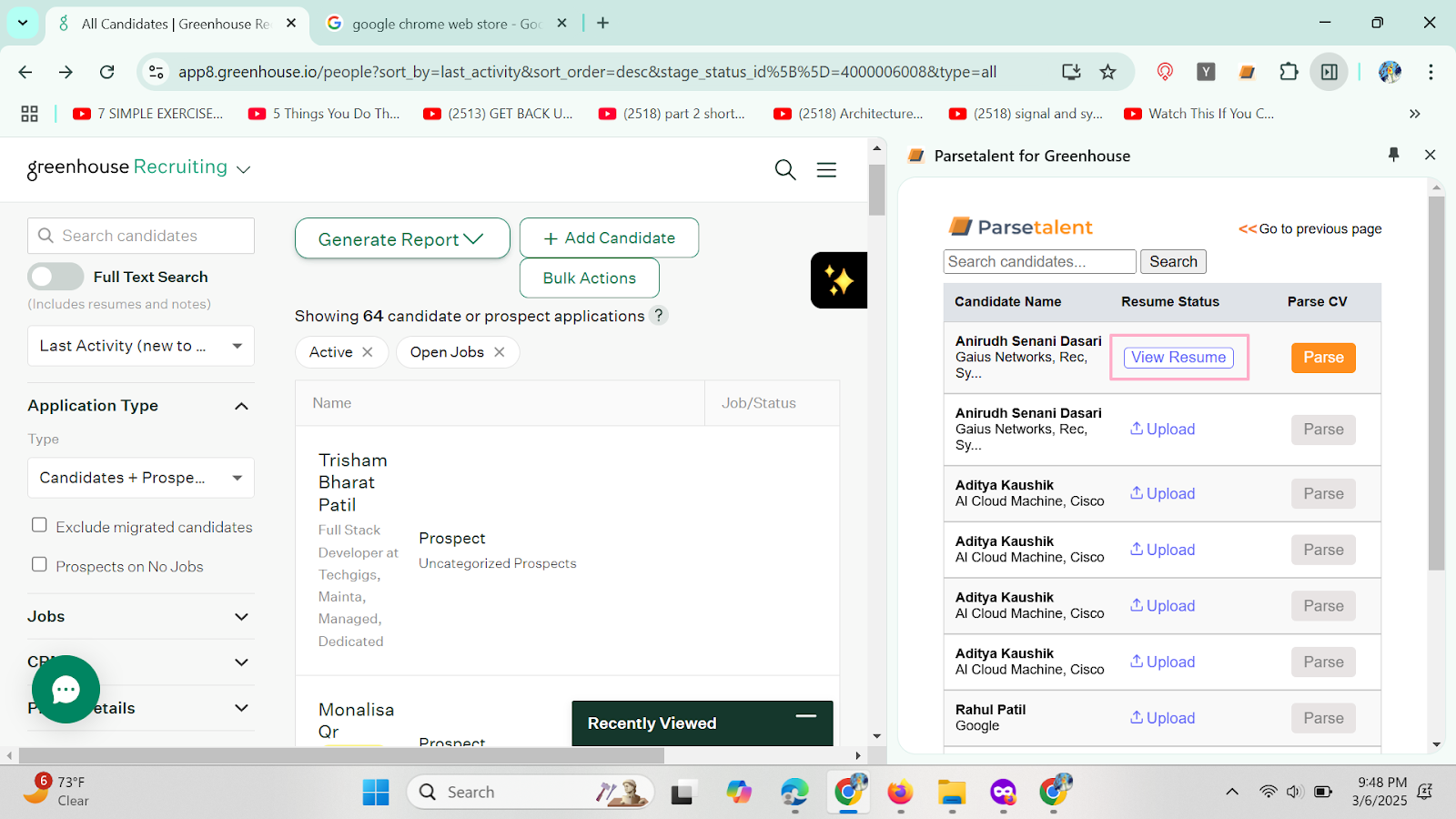Go back to the previous page in Chrome

[25, 72]
